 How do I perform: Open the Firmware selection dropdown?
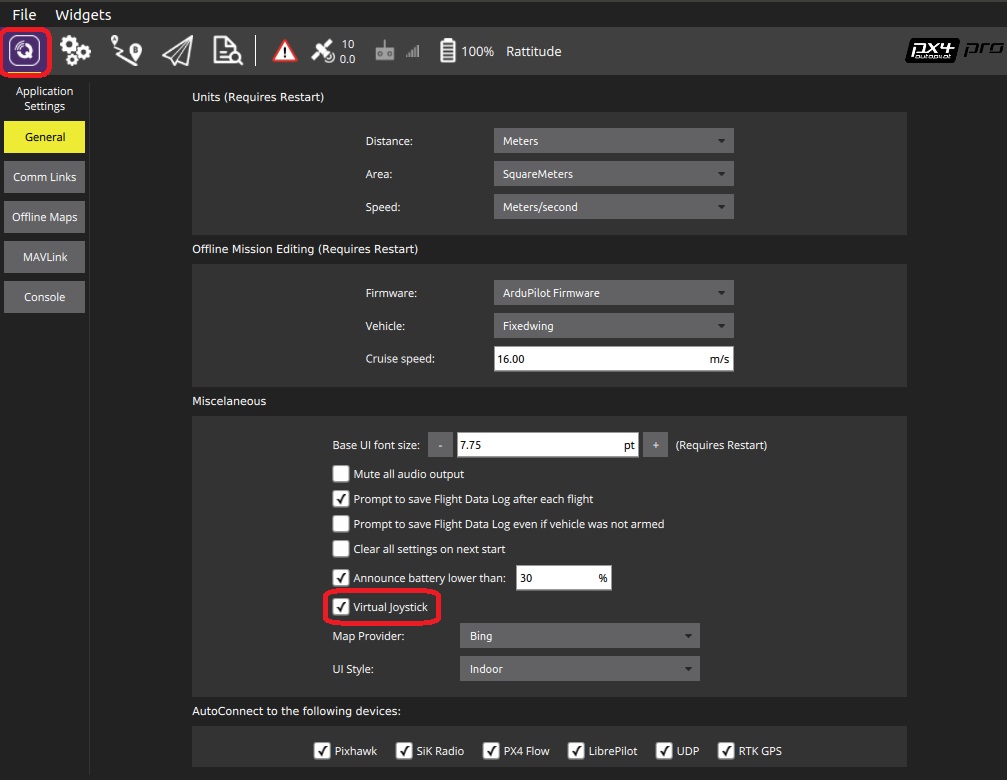[x=613, y=293]
